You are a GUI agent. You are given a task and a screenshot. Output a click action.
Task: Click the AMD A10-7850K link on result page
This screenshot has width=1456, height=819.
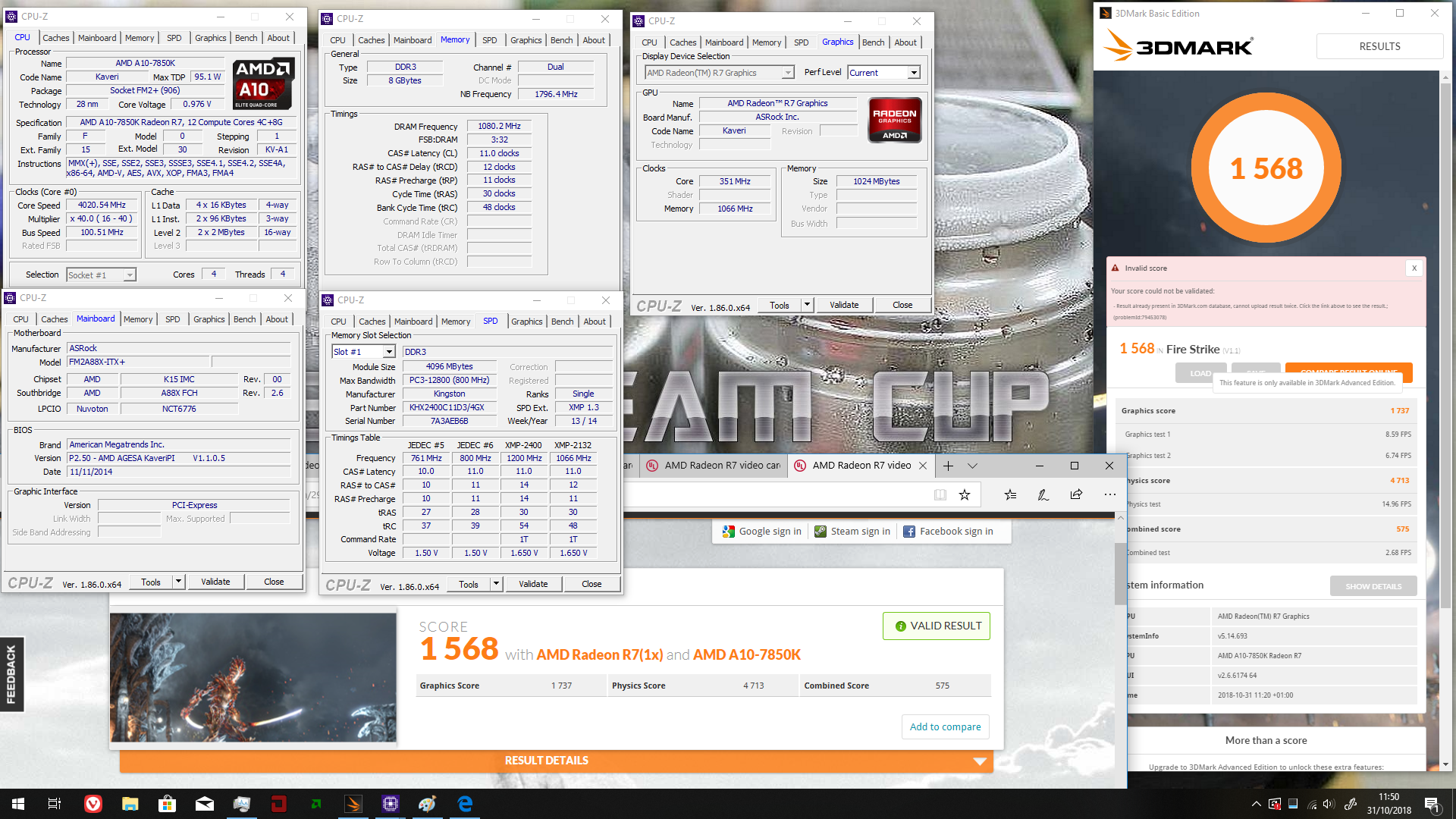tap(747, 654)
